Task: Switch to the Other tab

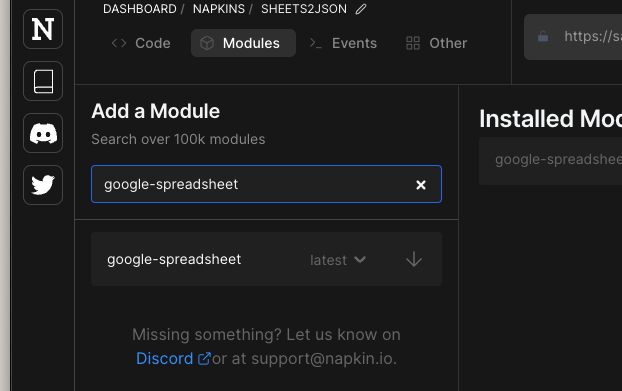Action: 436,43
